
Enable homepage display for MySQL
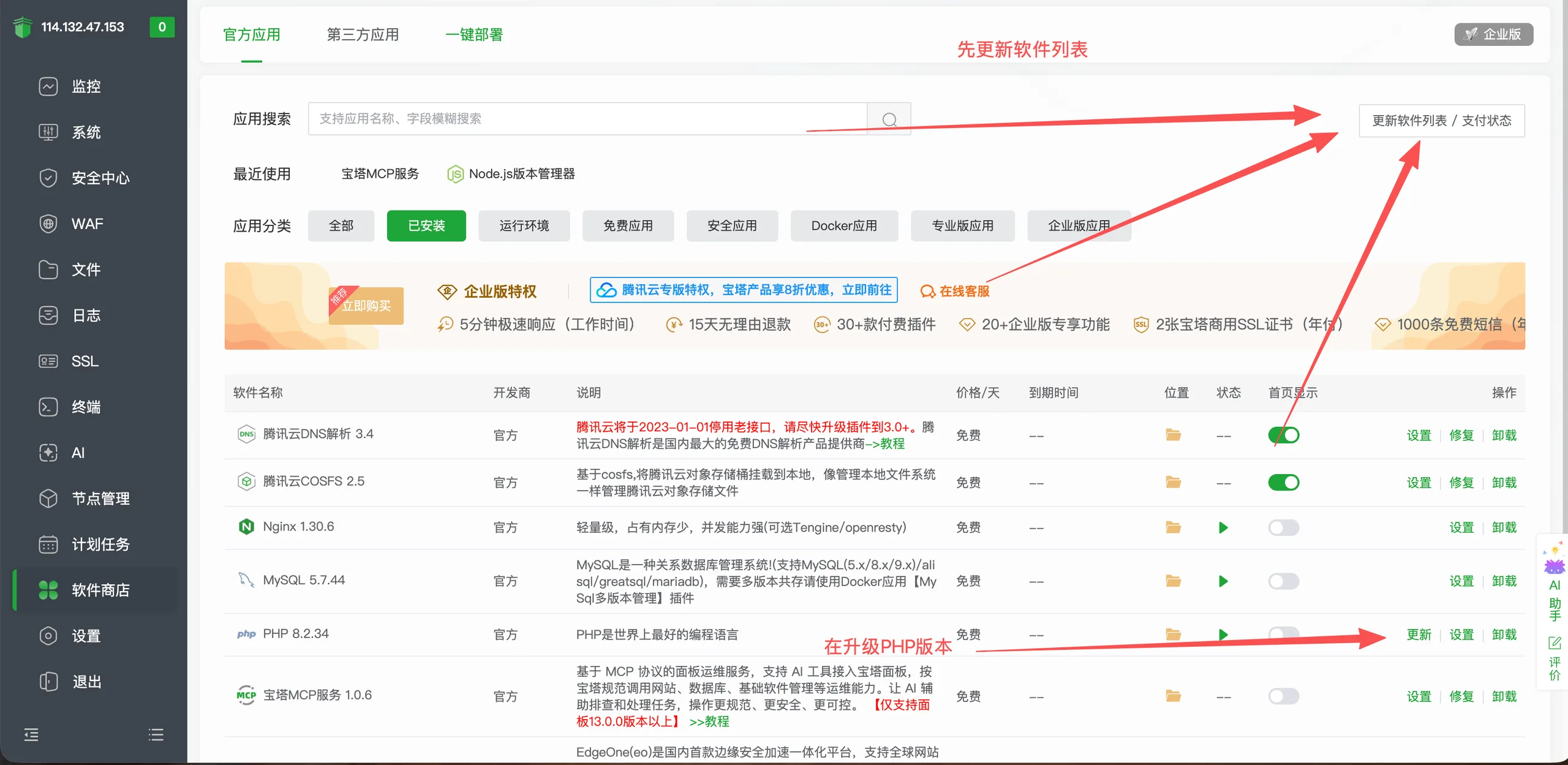pos(1283,581)
